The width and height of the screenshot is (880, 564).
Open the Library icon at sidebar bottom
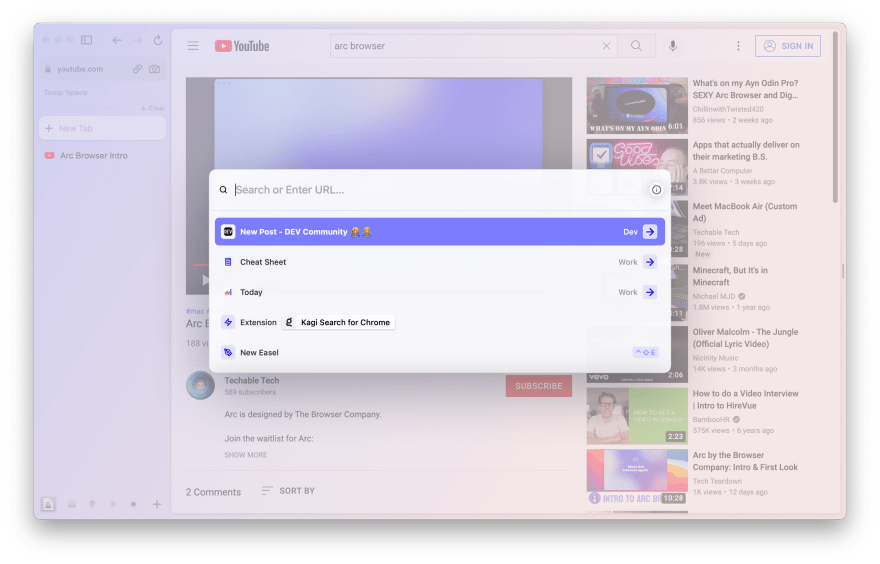pyautogui.click(x=48, y=504)
